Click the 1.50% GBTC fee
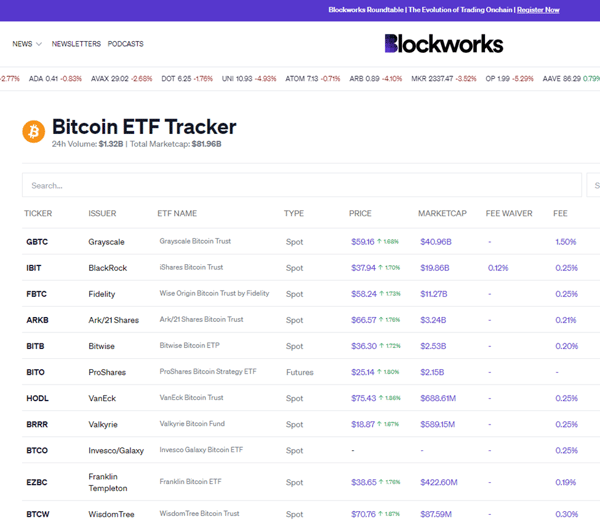The height and width of the screenshot is (524, 600). pos(566,242)
